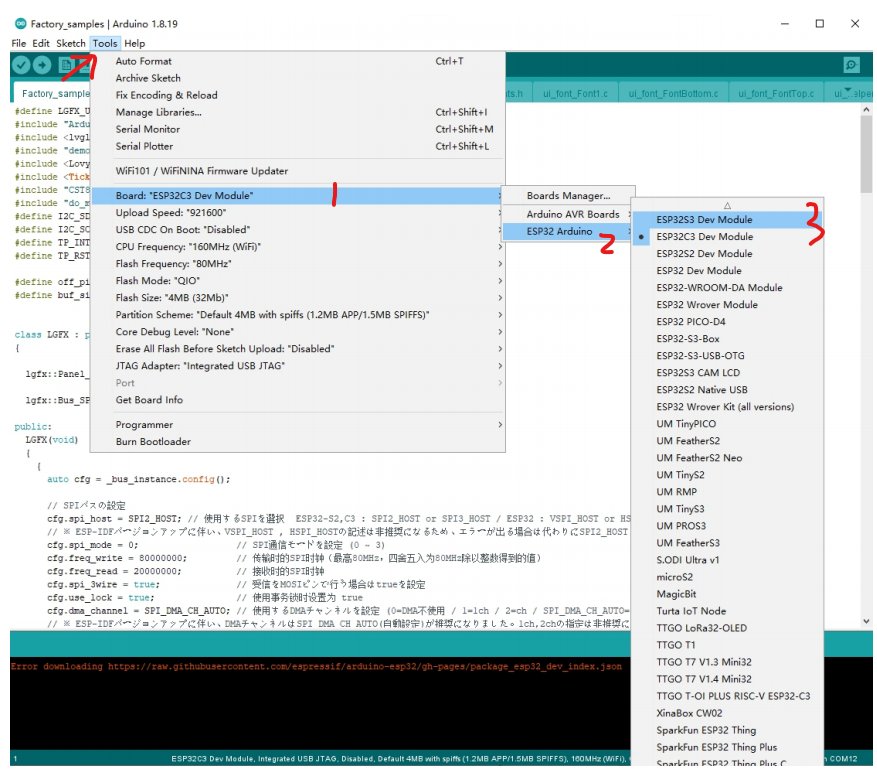Open Serial Monitor magnifier icon at top right
This screenshot has height=776, width=877.
point(851,65)
